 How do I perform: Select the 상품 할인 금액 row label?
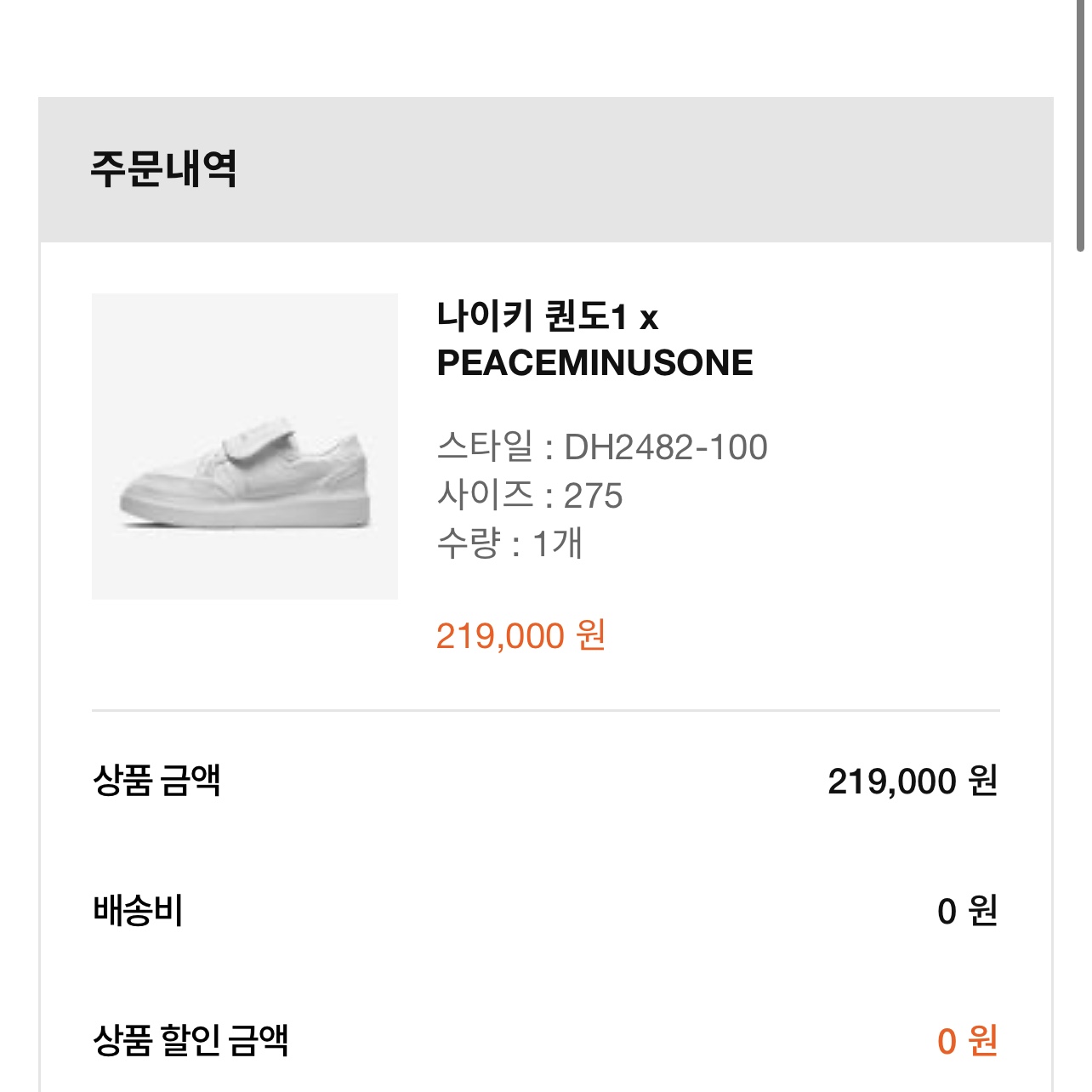pyautogui.click(x=191, y=1040)
